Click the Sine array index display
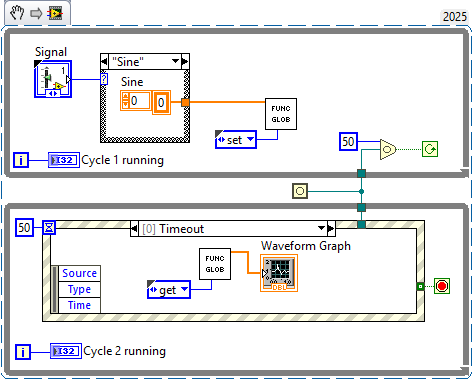 pyautogui.click(x=136, y=100)
